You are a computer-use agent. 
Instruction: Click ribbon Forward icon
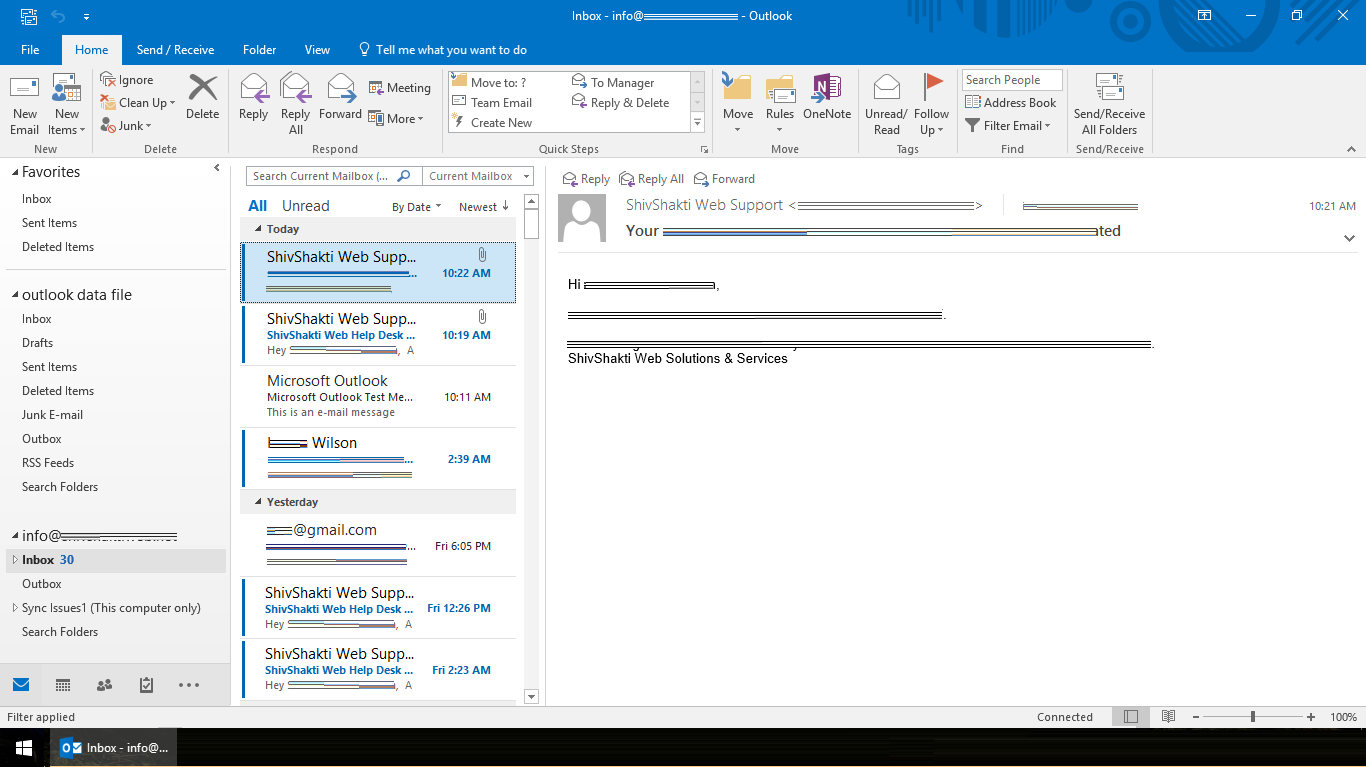[x=341, y=97]
